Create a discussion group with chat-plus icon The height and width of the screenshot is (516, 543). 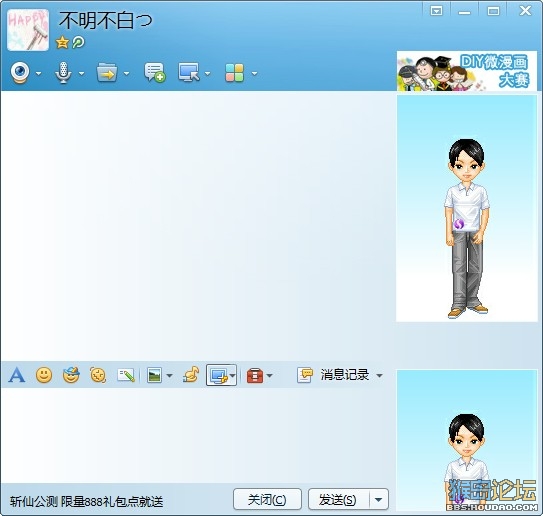click(154, 72)
